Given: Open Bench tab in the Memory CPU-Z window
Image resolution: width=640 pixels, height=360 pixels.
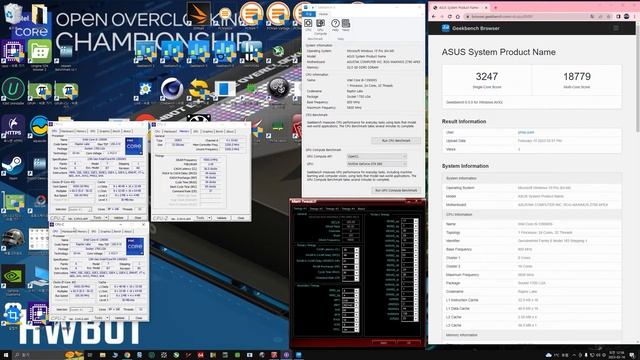Looking at the screenshot, I should (219, 131).
